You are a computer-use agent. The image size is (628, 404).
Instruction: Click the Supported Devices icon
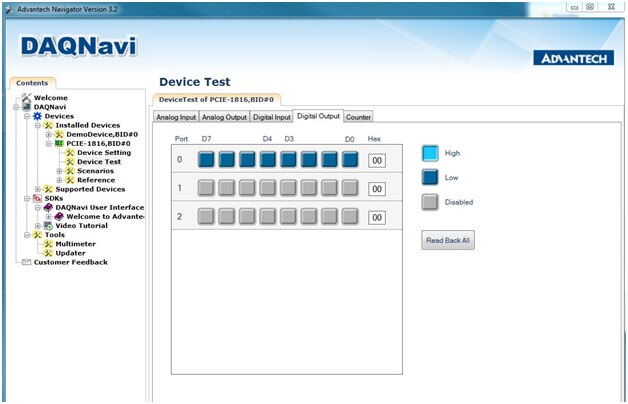pyautogui.click(x=48, y=189)
